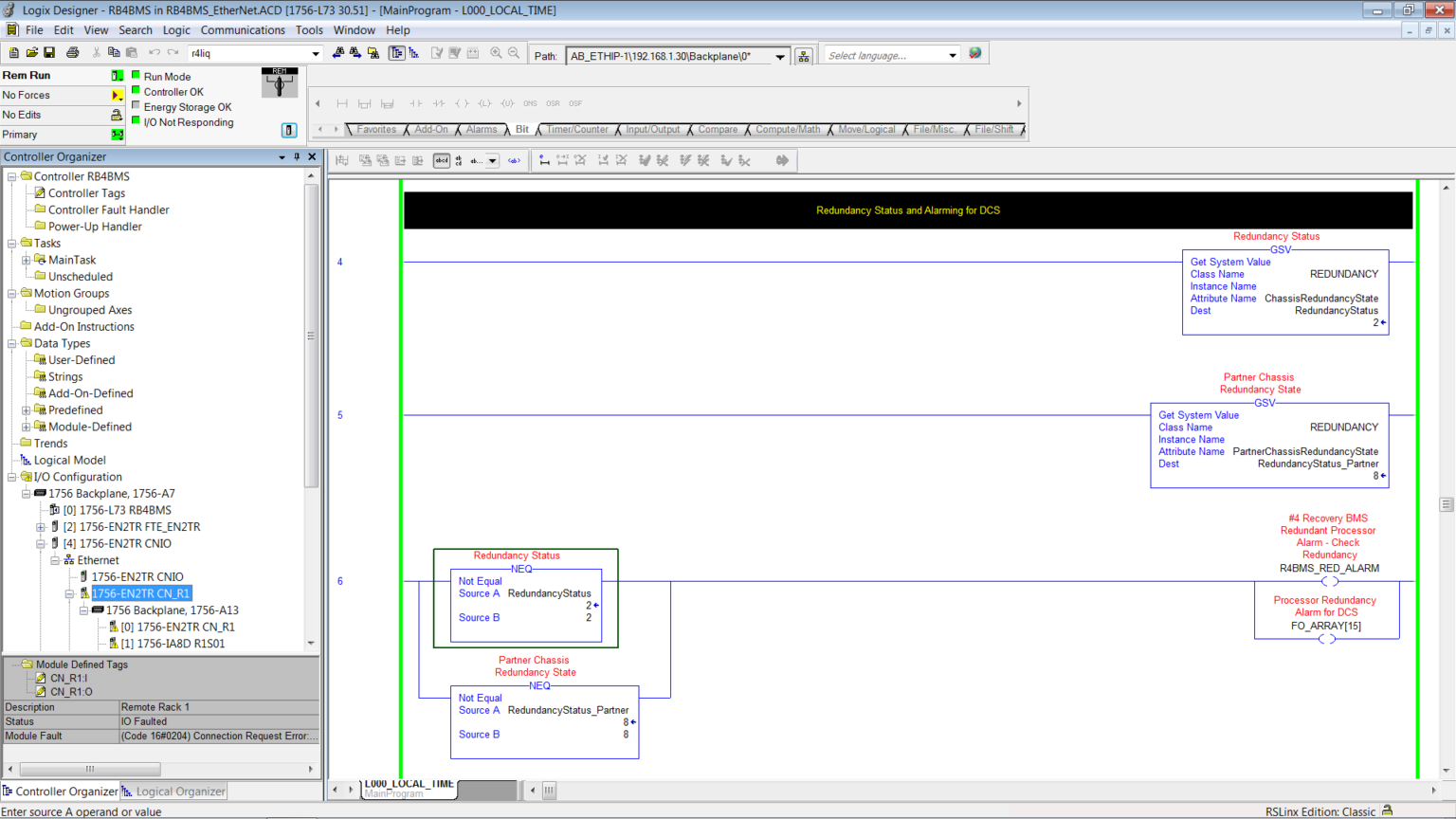The height and width of the screenshot is (819, 1456).
Task: Switch to the Logical Organizer view
Action: point(174,792)
